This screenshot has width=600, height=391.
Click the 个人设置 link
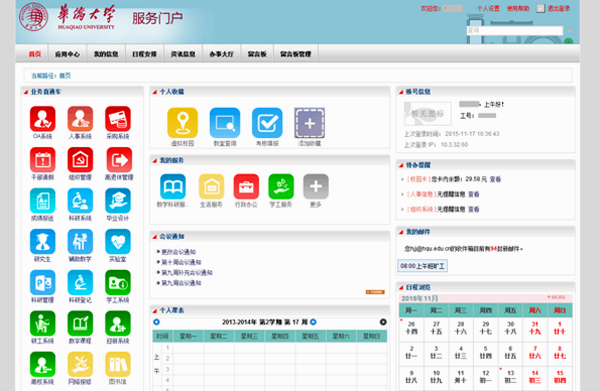coord(488,8)
